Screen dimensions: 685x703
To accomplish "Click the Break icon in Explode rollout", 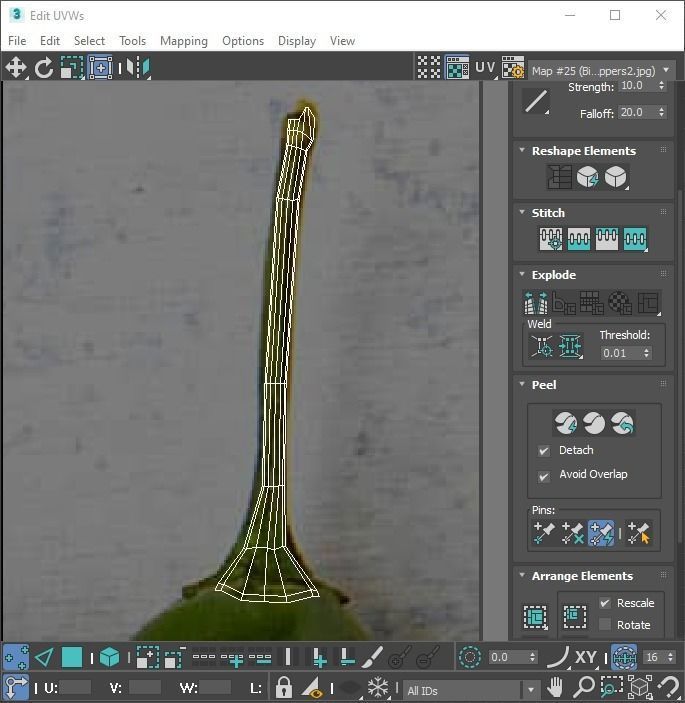I will point(536,303).
